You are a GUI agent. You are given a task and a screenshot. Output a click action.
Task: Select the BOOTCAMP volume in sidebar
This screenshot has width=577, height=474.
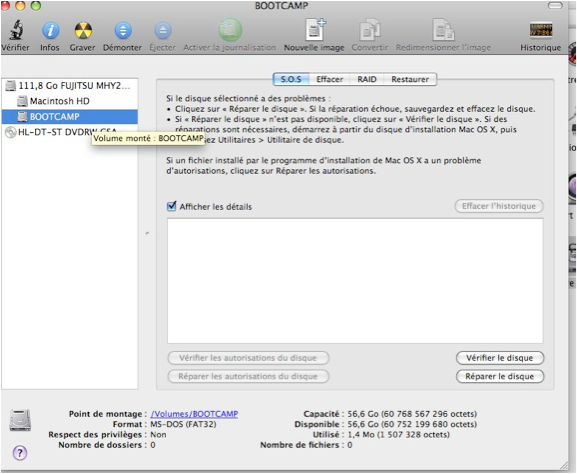tap(70, 117)
